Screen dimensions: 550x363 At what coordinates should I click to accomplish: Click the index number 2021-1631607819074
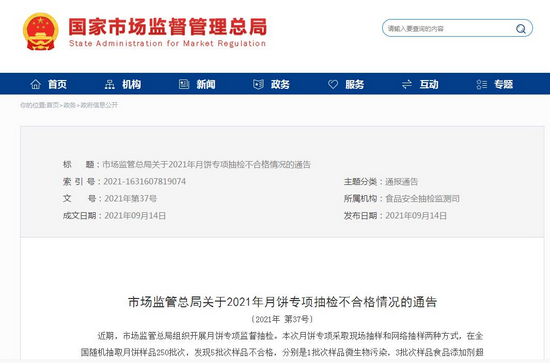(x=145, y=182)
